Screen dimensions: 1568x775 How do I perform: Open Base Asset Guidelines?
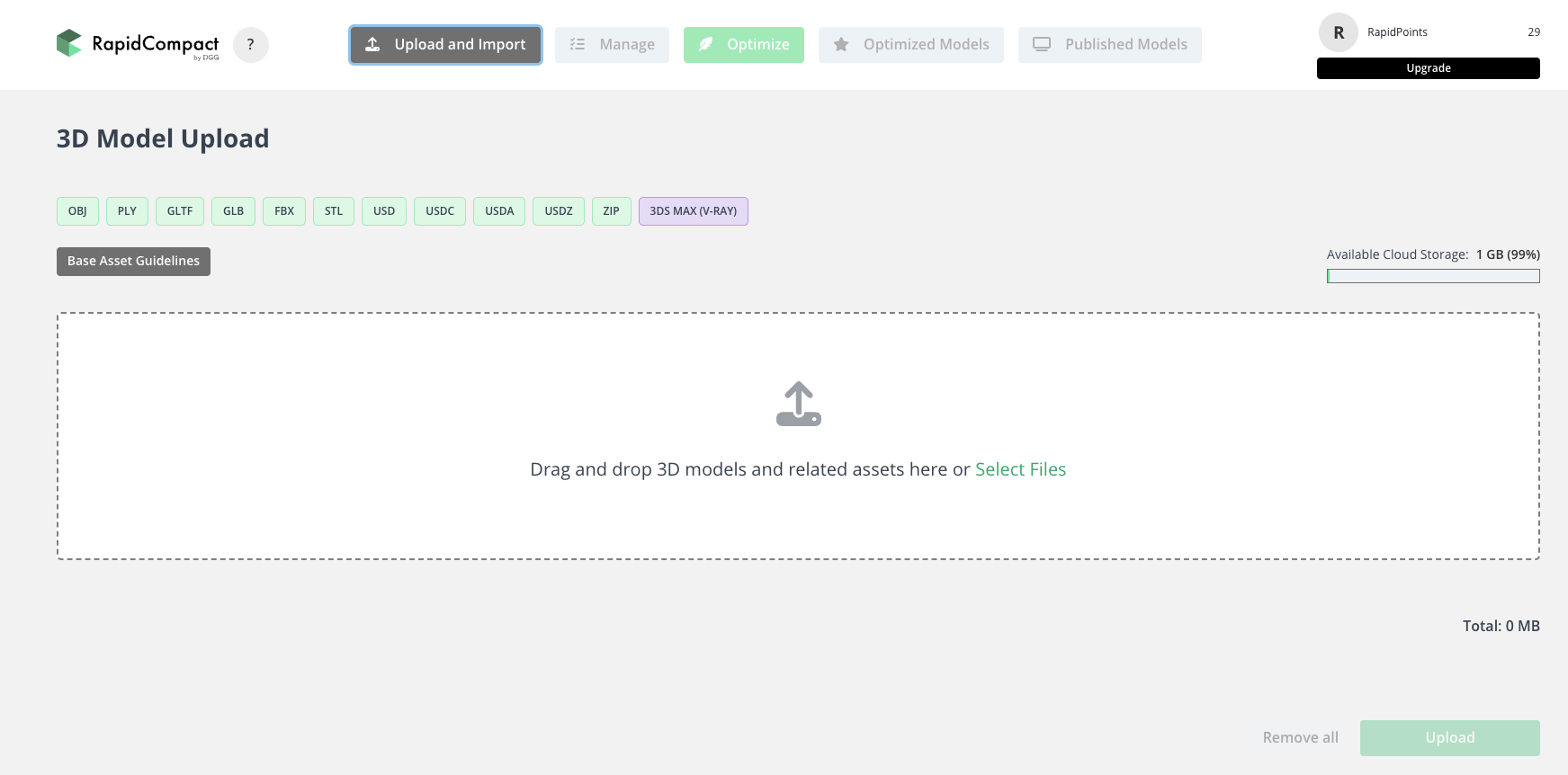tap(133, 262)
